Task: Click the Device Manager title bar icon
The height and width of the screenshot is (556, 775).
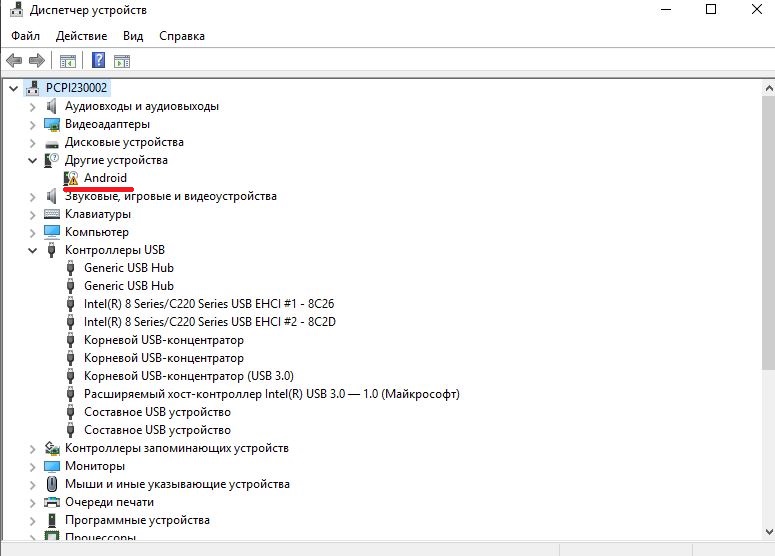Action: click(x=16, y=9)
